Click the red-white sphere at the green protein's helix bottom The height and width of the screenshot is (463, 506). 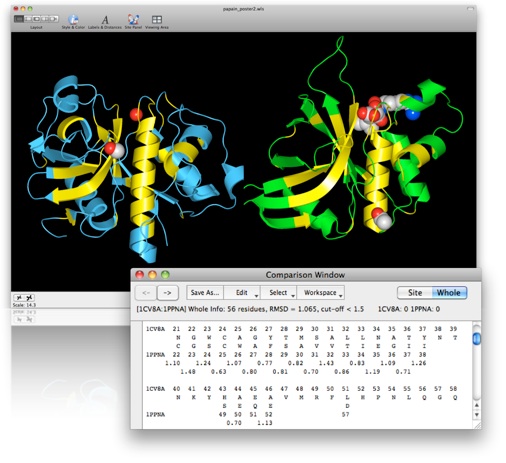381,218
